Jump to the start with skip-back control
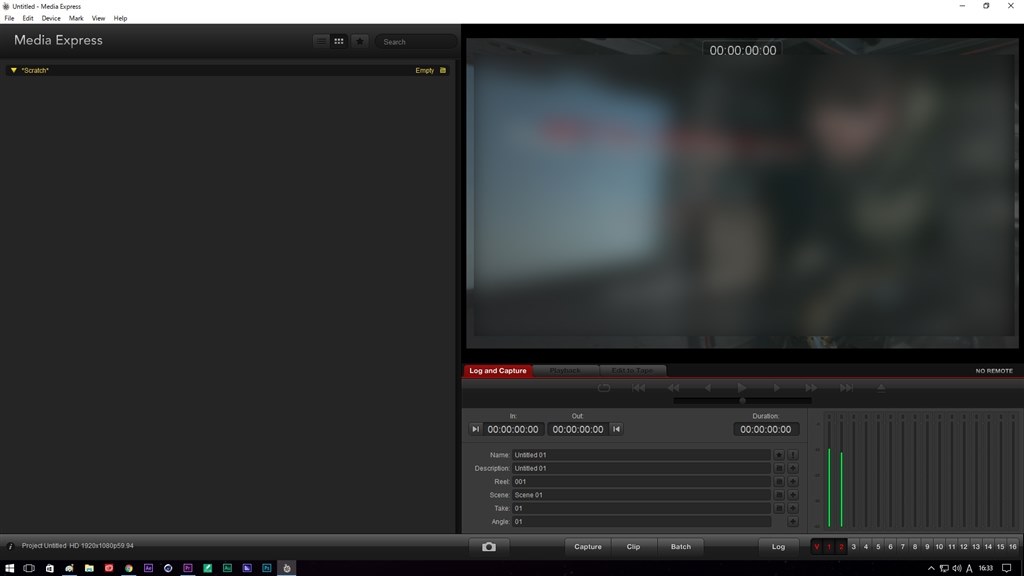 pos(638,388)
